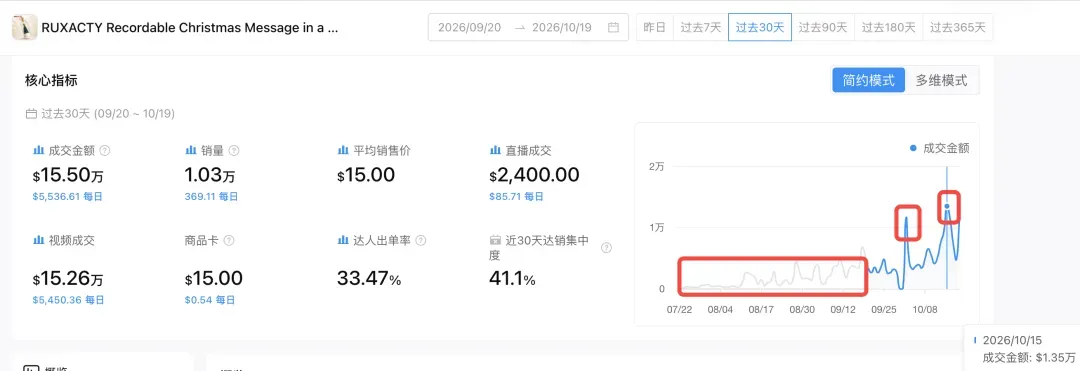Click the $5,450.36 每日 average text
This screenshot has height=371, width=1080.
pyautogui.click(x=68, y=300)
